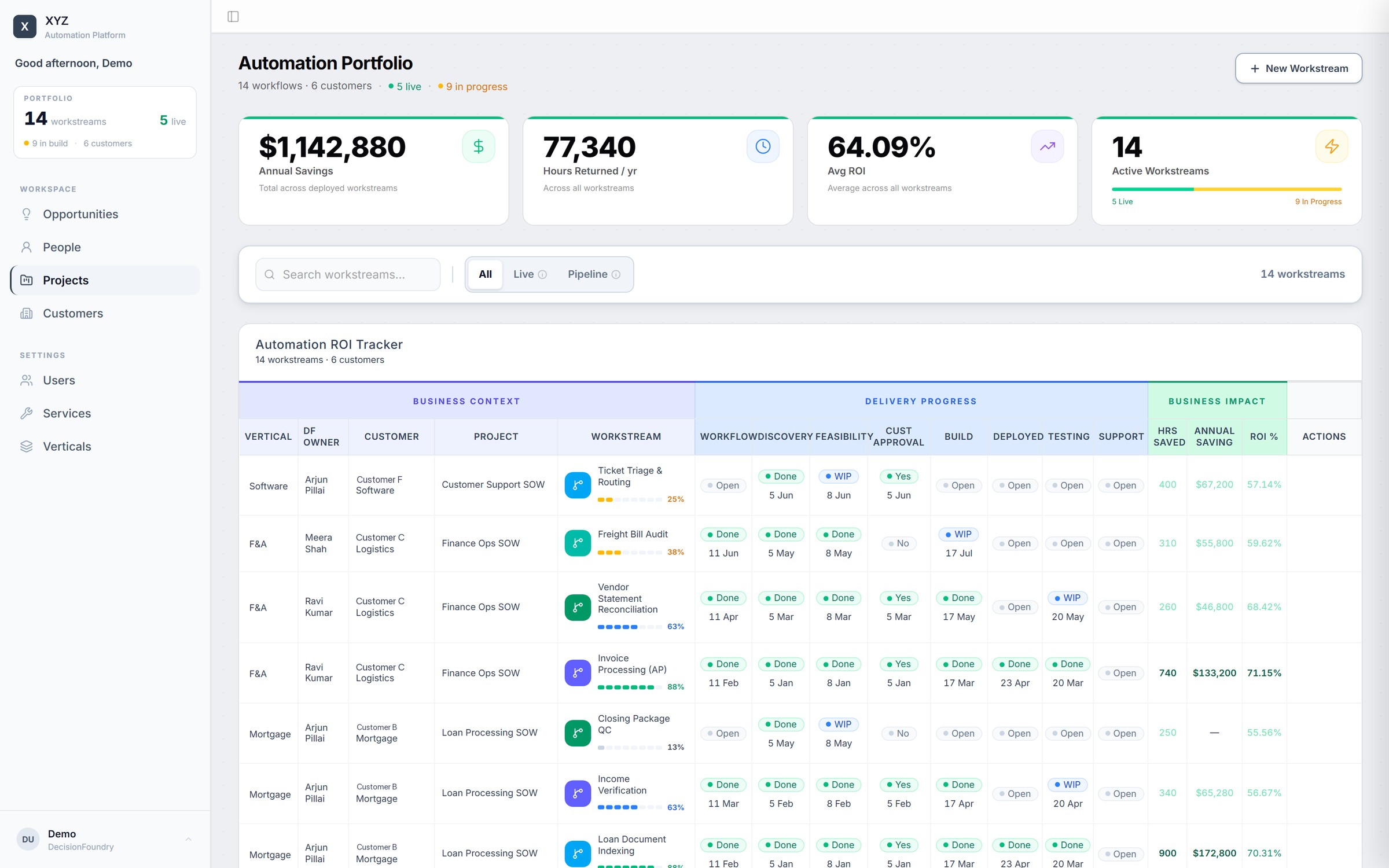The height and width of the screenshot is (868, 1389).
Task: Toggle the sidebar panel icon
Action: pyautogui.click(x=233, y=16)
